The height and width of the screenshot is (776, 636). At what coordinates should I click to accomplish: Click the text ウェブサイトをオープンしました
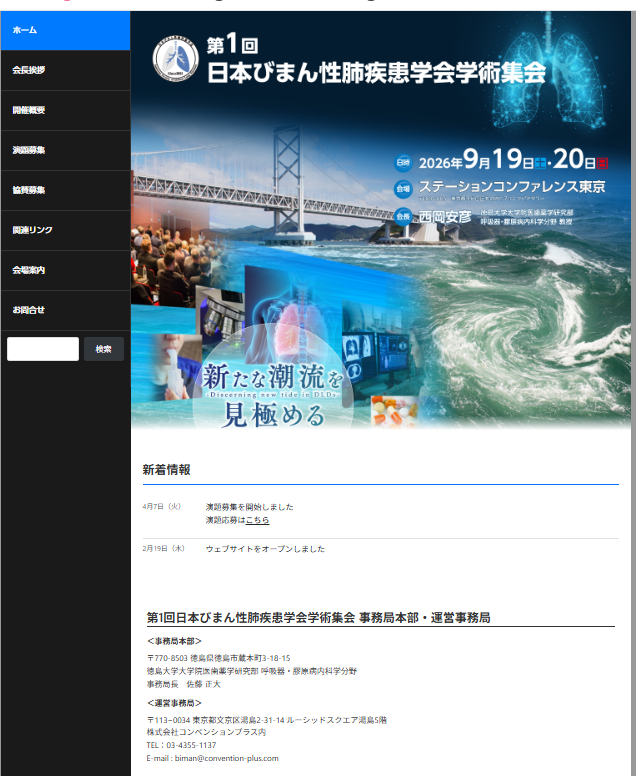265,549
